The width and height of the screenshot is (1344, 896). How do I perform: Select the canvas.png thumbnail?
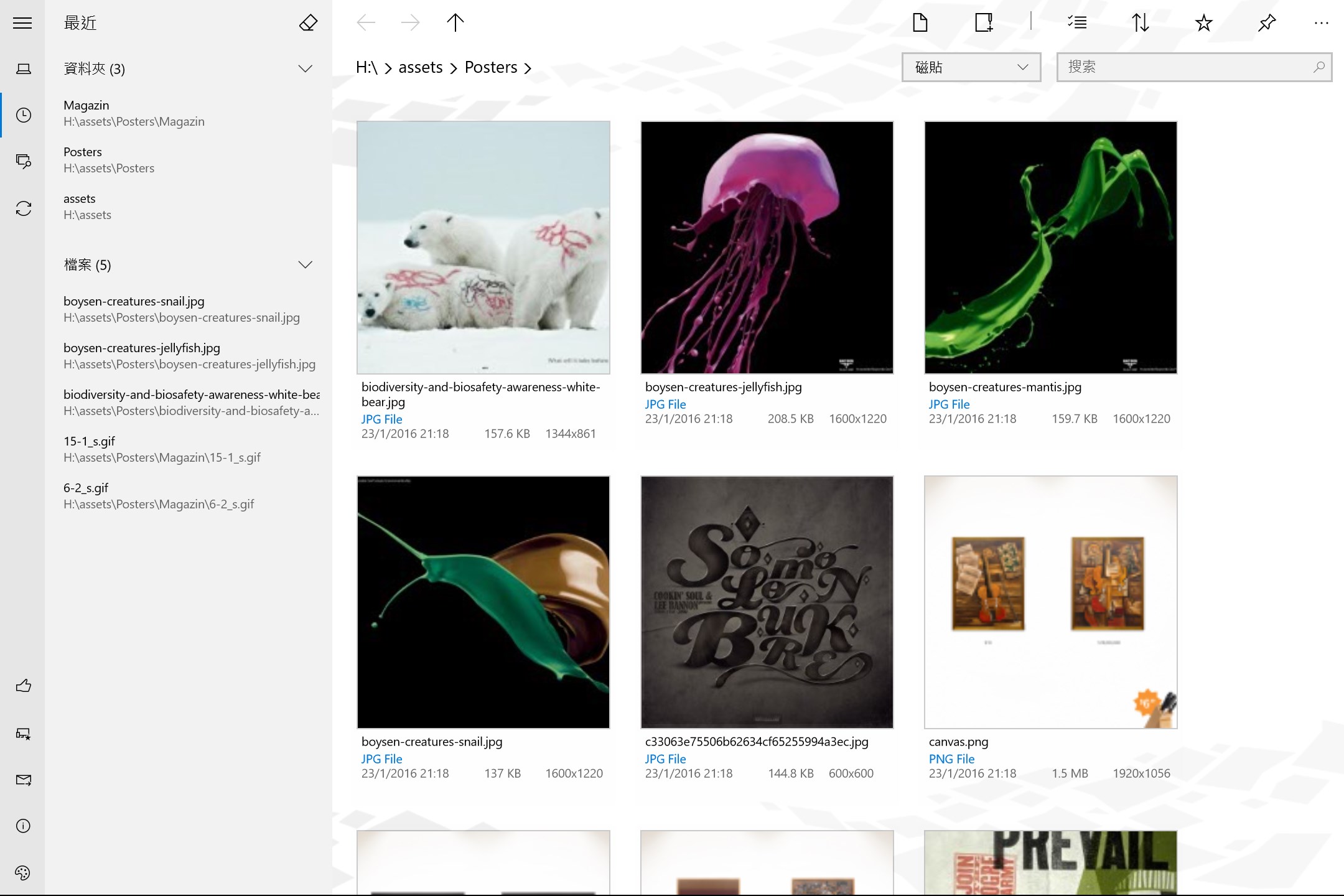(x=1051, y=602)
